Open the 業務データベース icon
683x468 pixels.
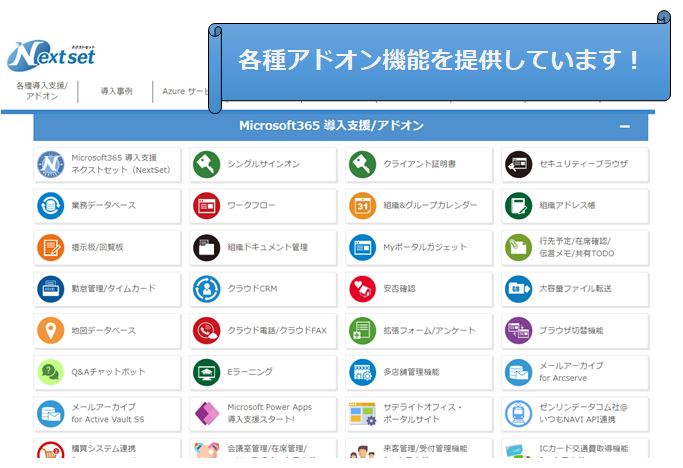pyautogui.click(x=51, y=206)
